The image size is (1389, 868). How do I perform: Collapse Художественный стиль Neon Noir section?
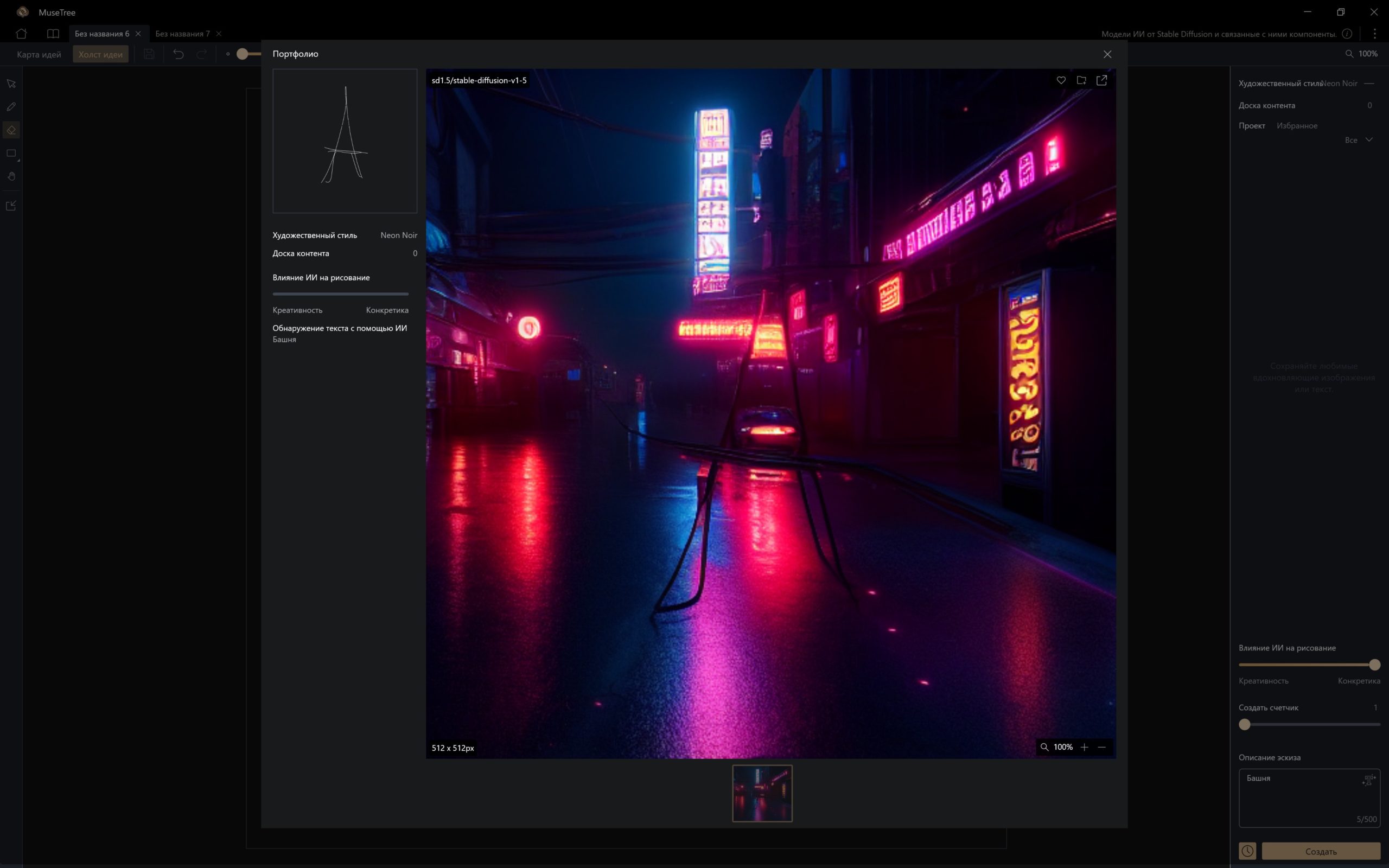(1369, 83)
